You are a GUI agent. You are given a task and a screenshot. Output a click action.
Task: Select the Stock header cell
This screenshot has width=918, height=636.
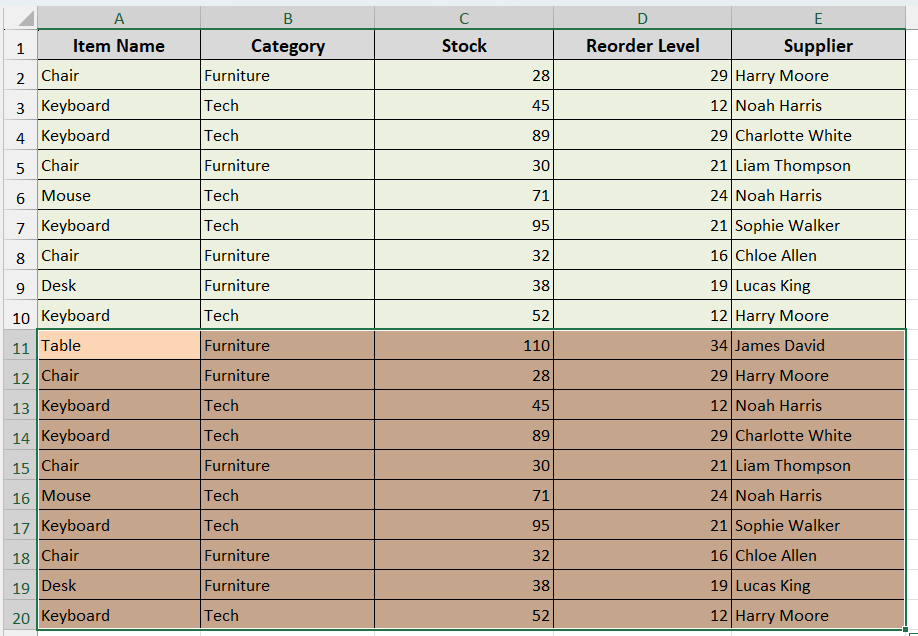(x=464, y=46)
